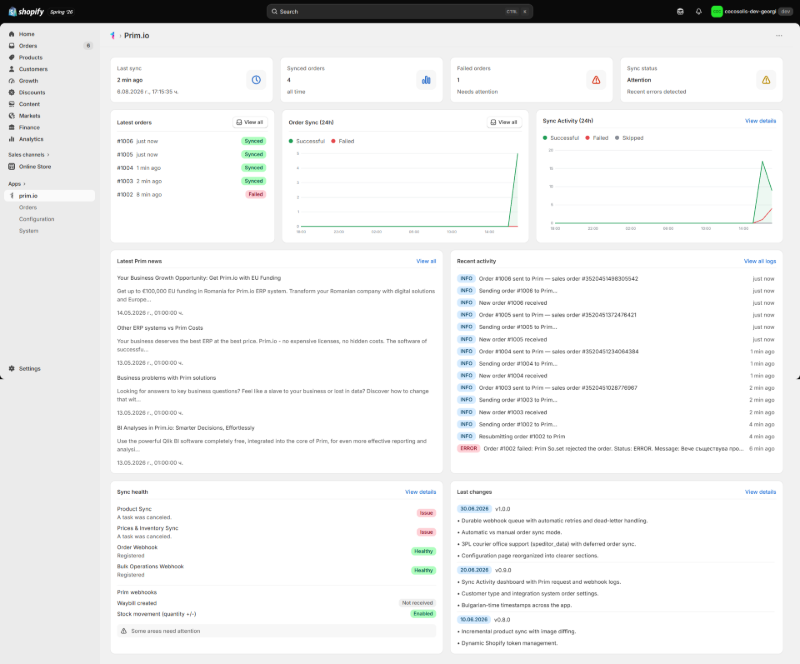Click New order #1006 received log
800x664 pixels.
[513, 303]
